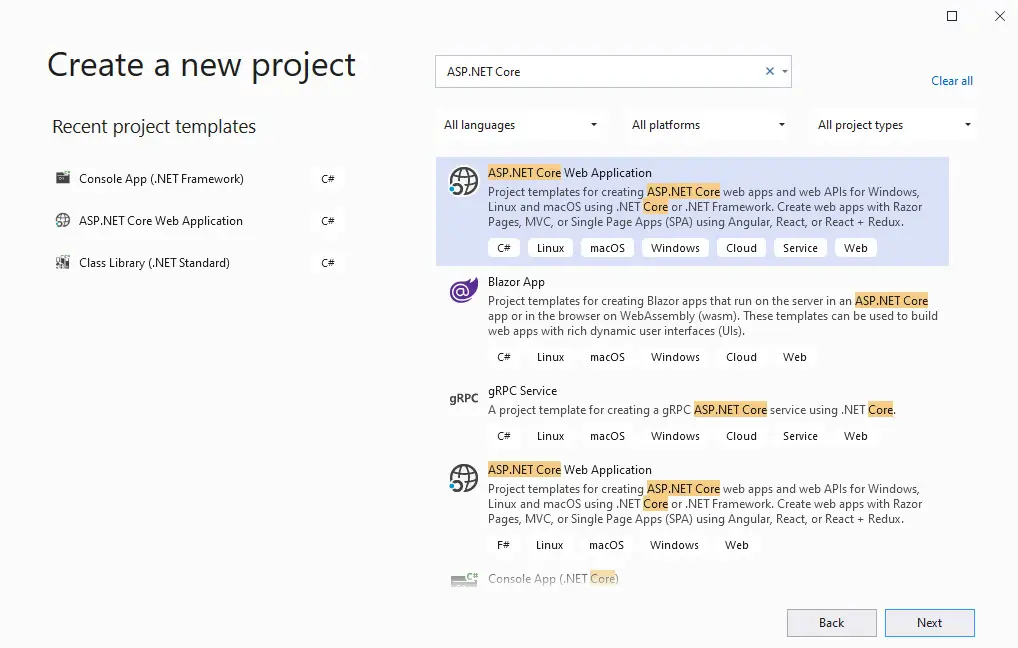Click the Service tag under gRPC Service
The width and height of the screenshot is (1018, 648).
pyautogui.click(x=801, y=436)
